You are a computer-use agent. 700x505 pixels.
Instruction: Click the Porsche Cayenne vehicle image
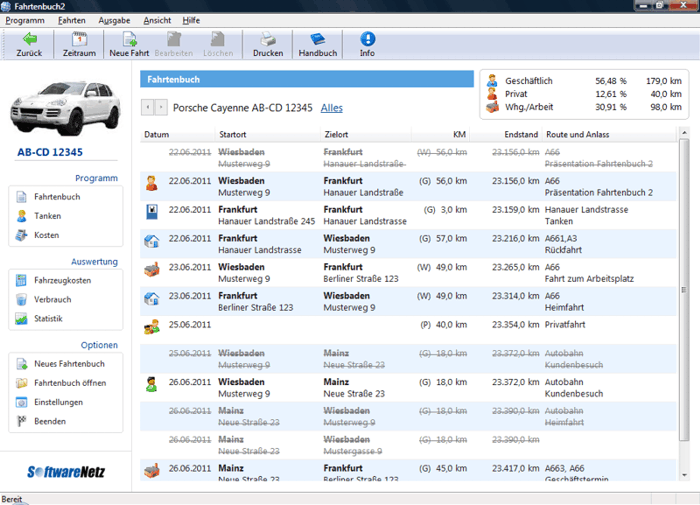pyautogui.click(x=65, y=108)
